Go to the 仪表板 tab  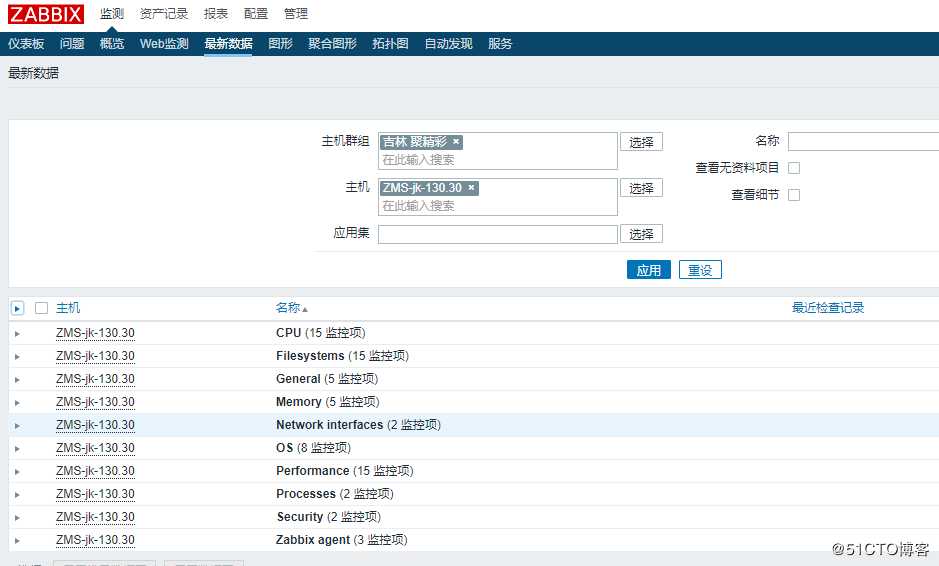coord(26,44)
